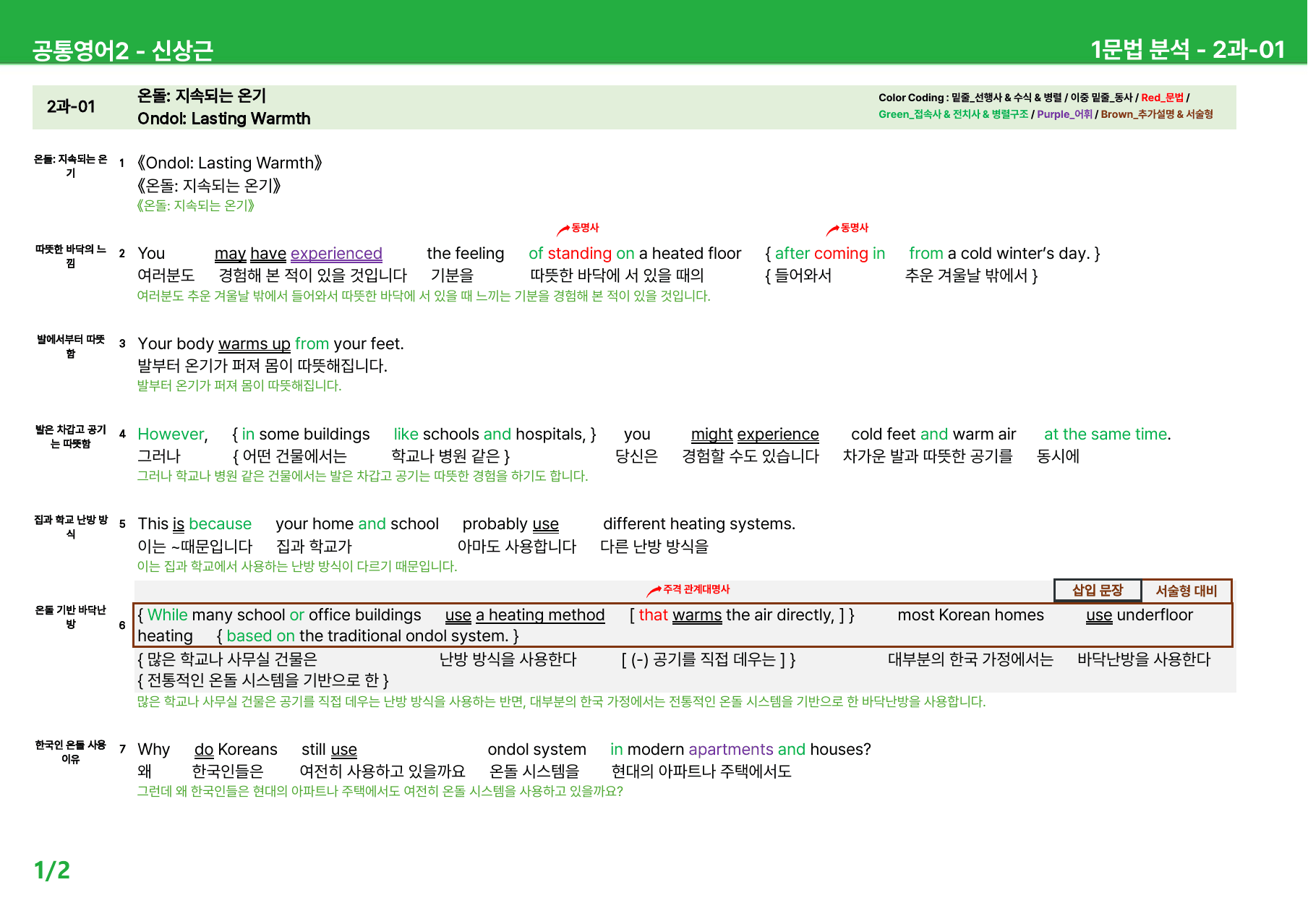Click the header text 1문법 분석 - 2과-01

[1187, 49]
